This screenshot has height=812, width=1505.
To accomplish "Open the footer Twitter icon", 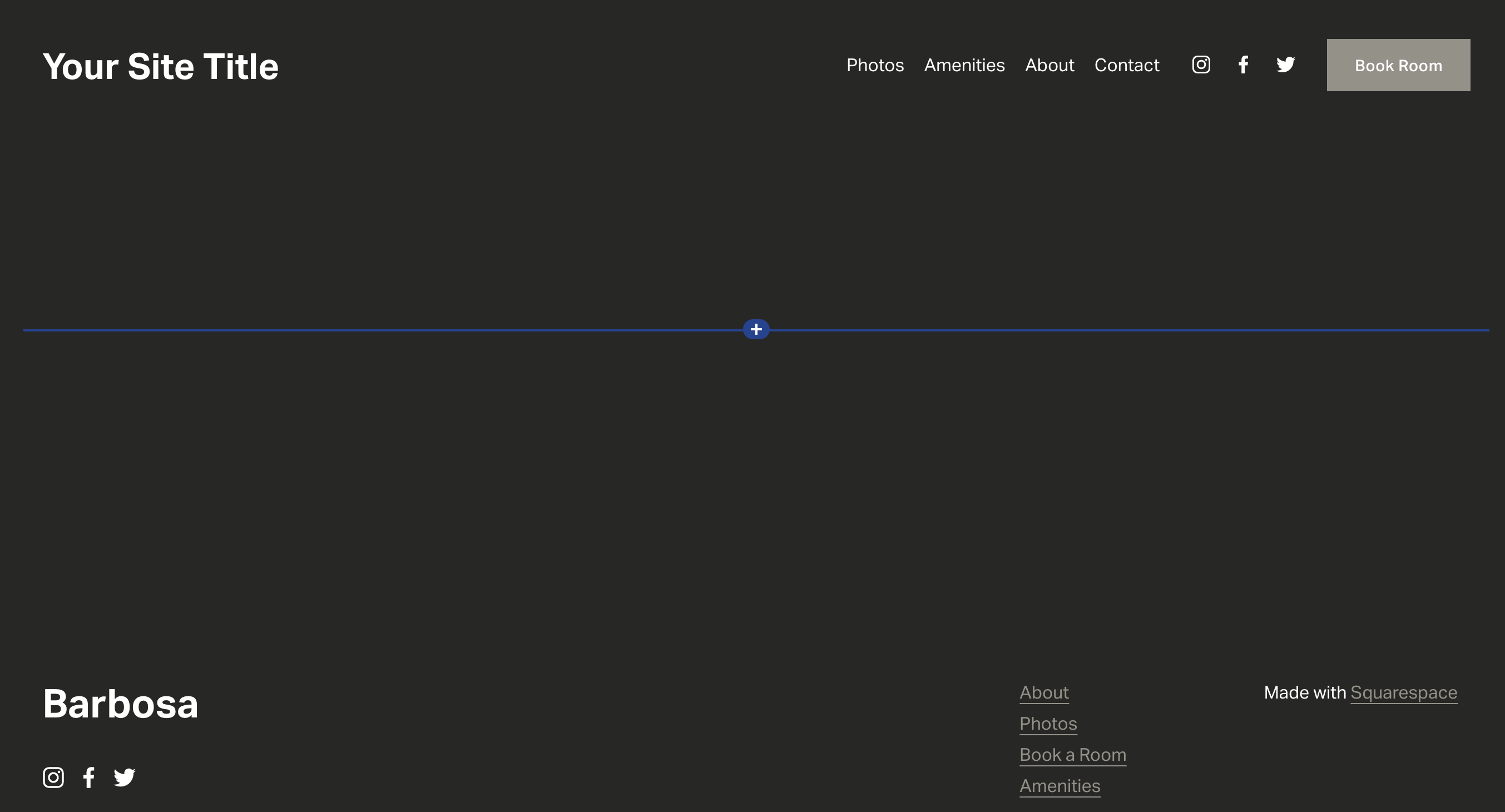I will tap(124, 778).
